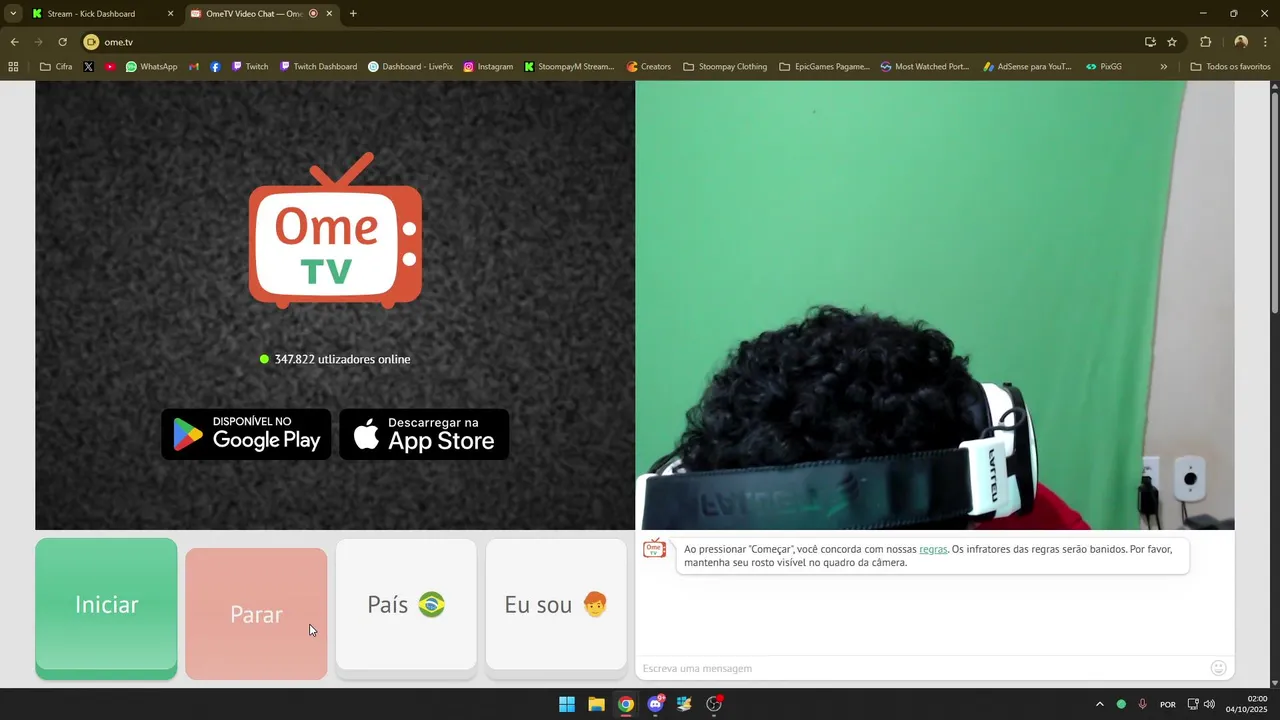Screen dimensions: 1280x720
Task: Go back to the previous page
Action: [14, 42]
